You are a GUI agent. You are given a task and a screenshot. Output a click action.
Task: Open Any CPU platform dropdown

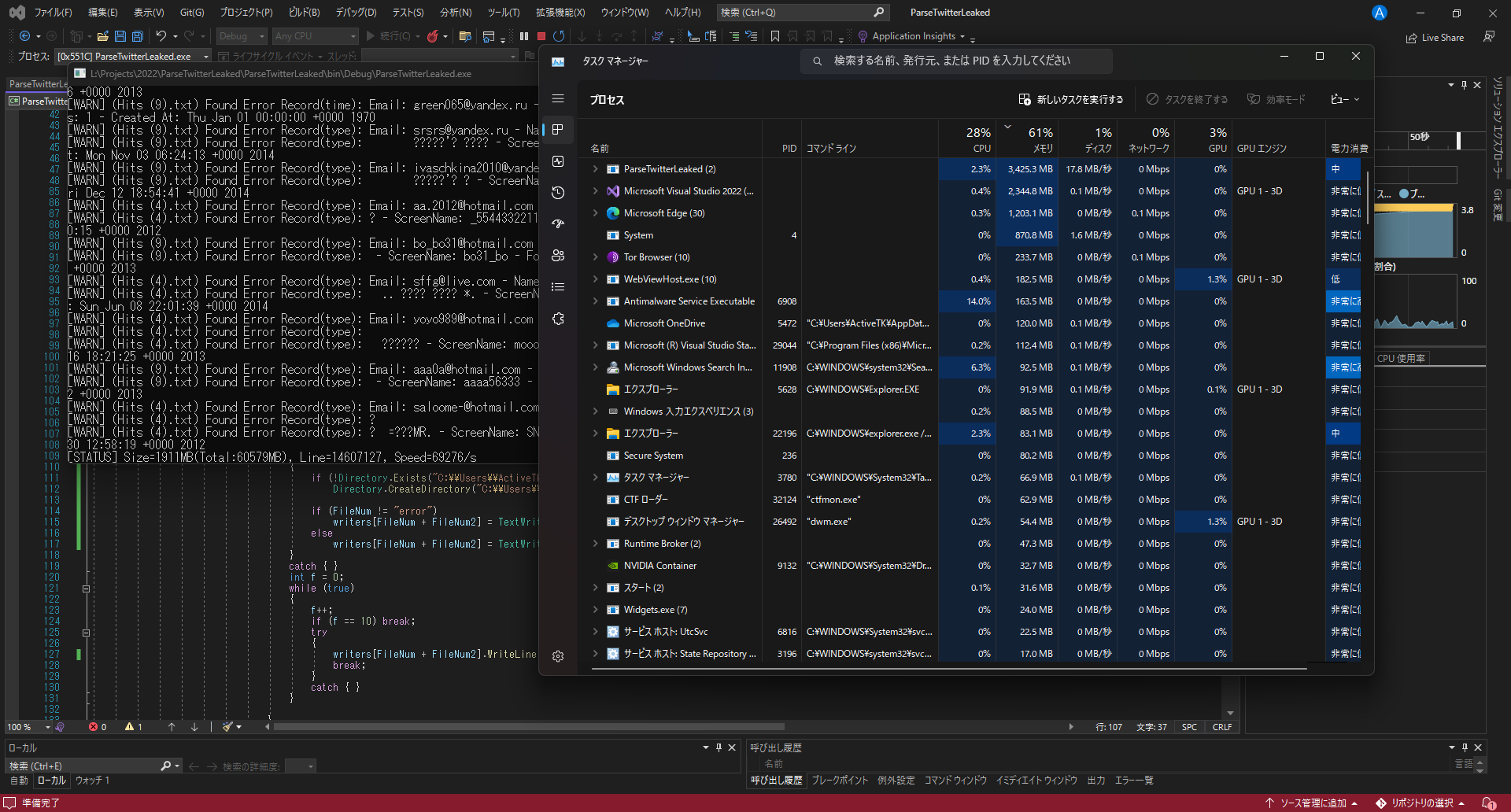(316, 36)
